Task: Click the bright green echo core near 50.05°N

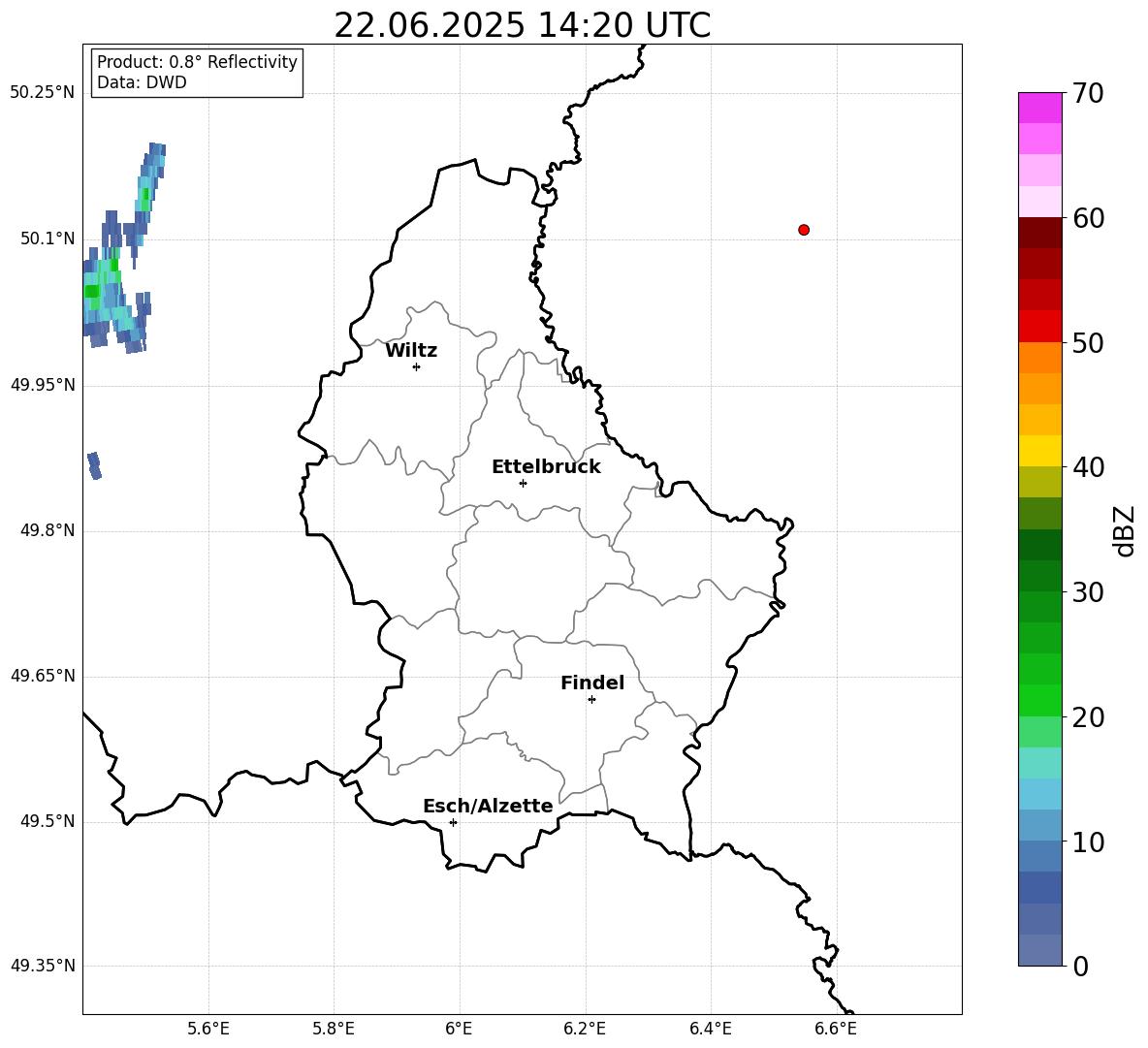Action: [91, 291]
